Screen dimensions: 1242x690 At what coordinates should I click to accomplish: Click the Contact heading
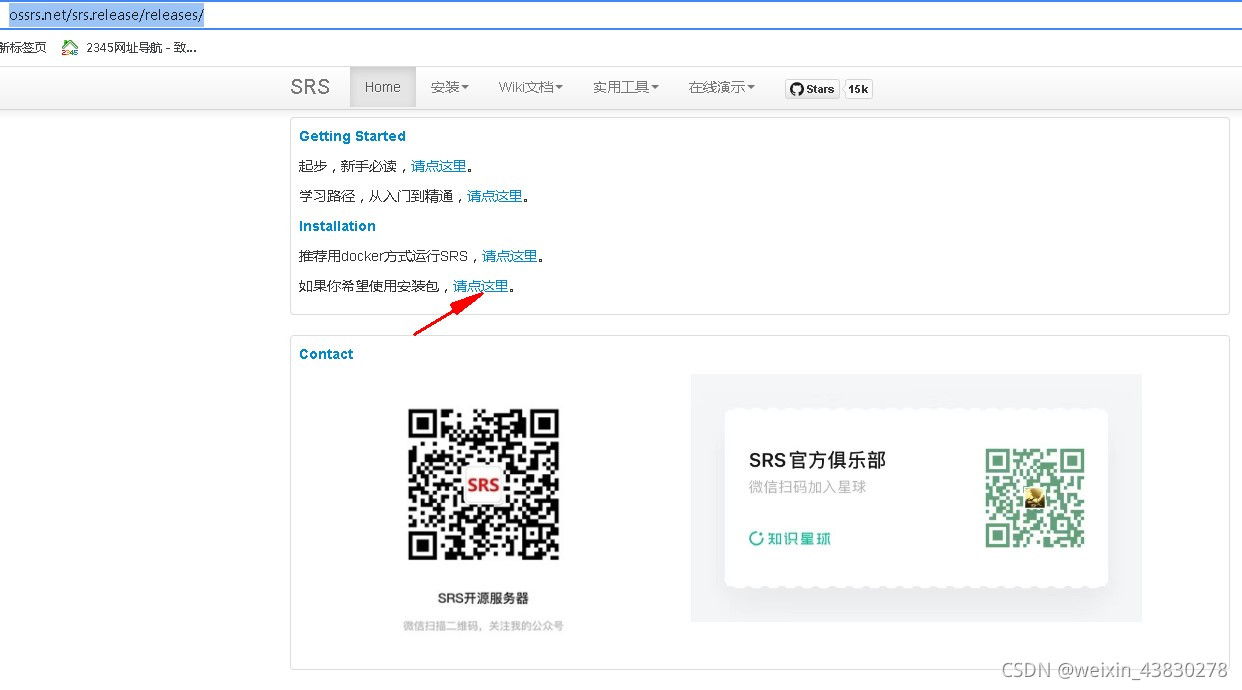(x=326, y=354)
